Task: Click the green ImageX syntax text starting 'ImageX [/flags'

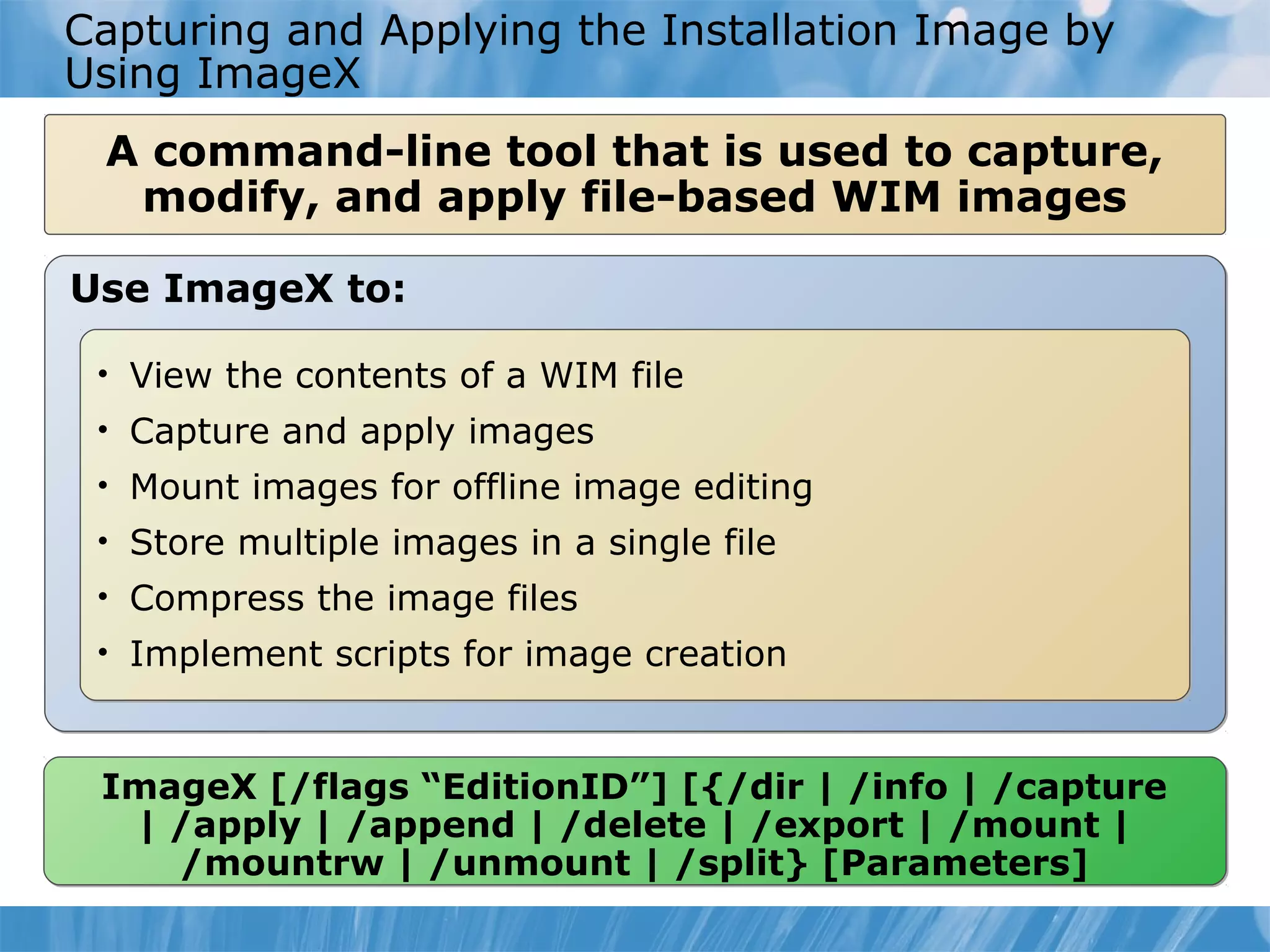Action: (x=634, y=825)
